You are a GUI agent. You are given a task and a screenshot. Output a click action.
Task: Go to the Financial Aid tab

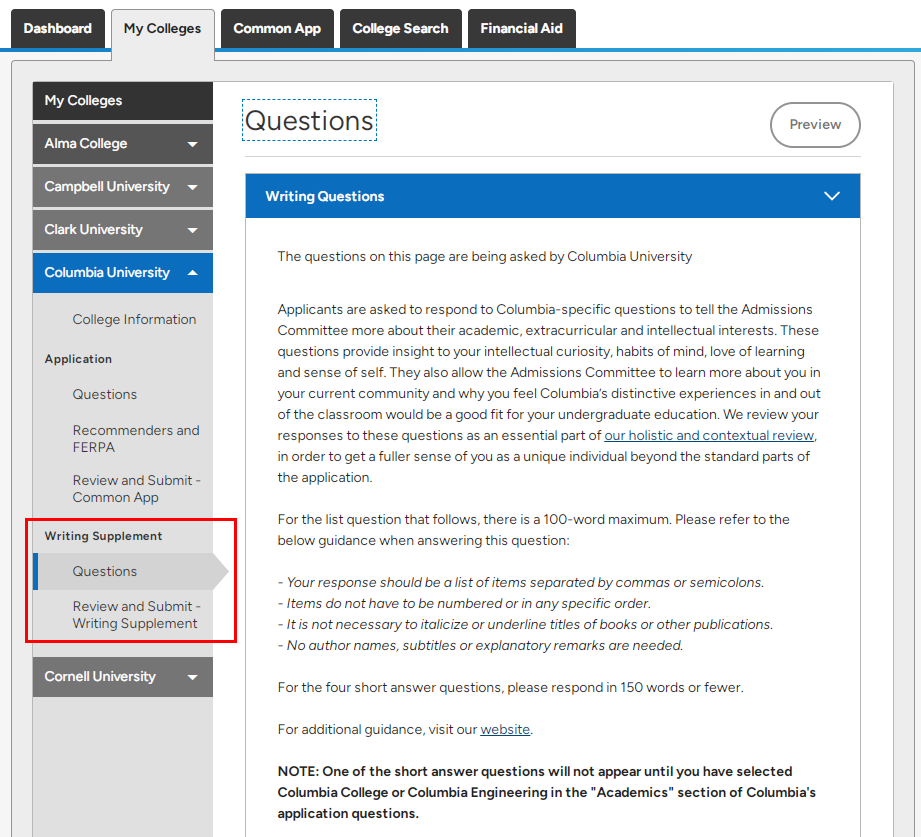521,28
